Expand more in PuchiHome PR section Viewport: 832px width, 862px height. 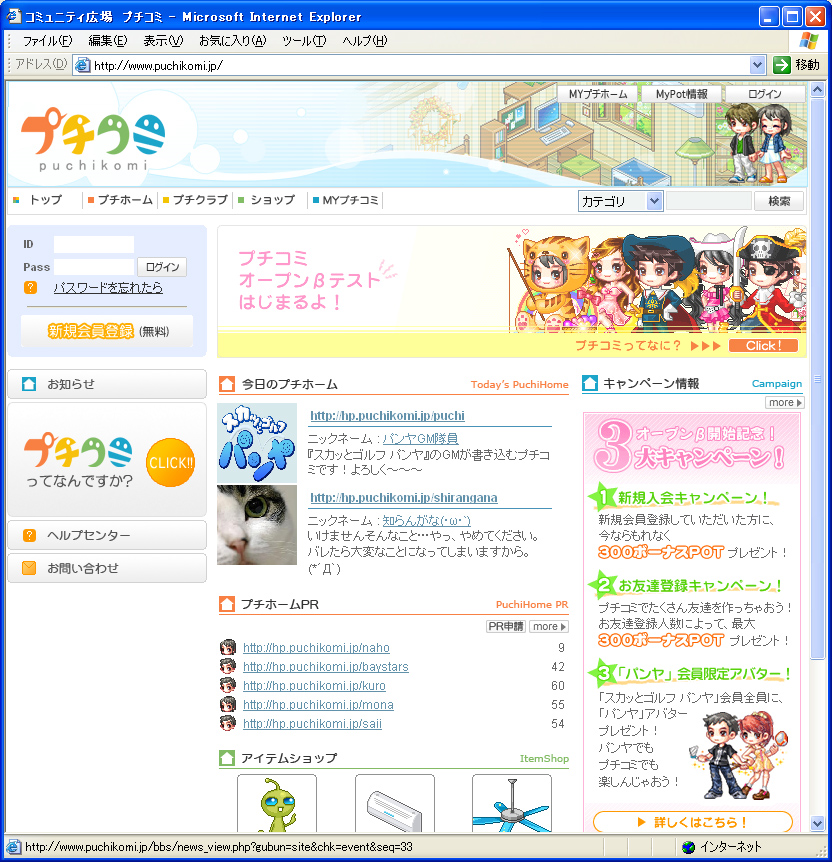tap(549, 626)
